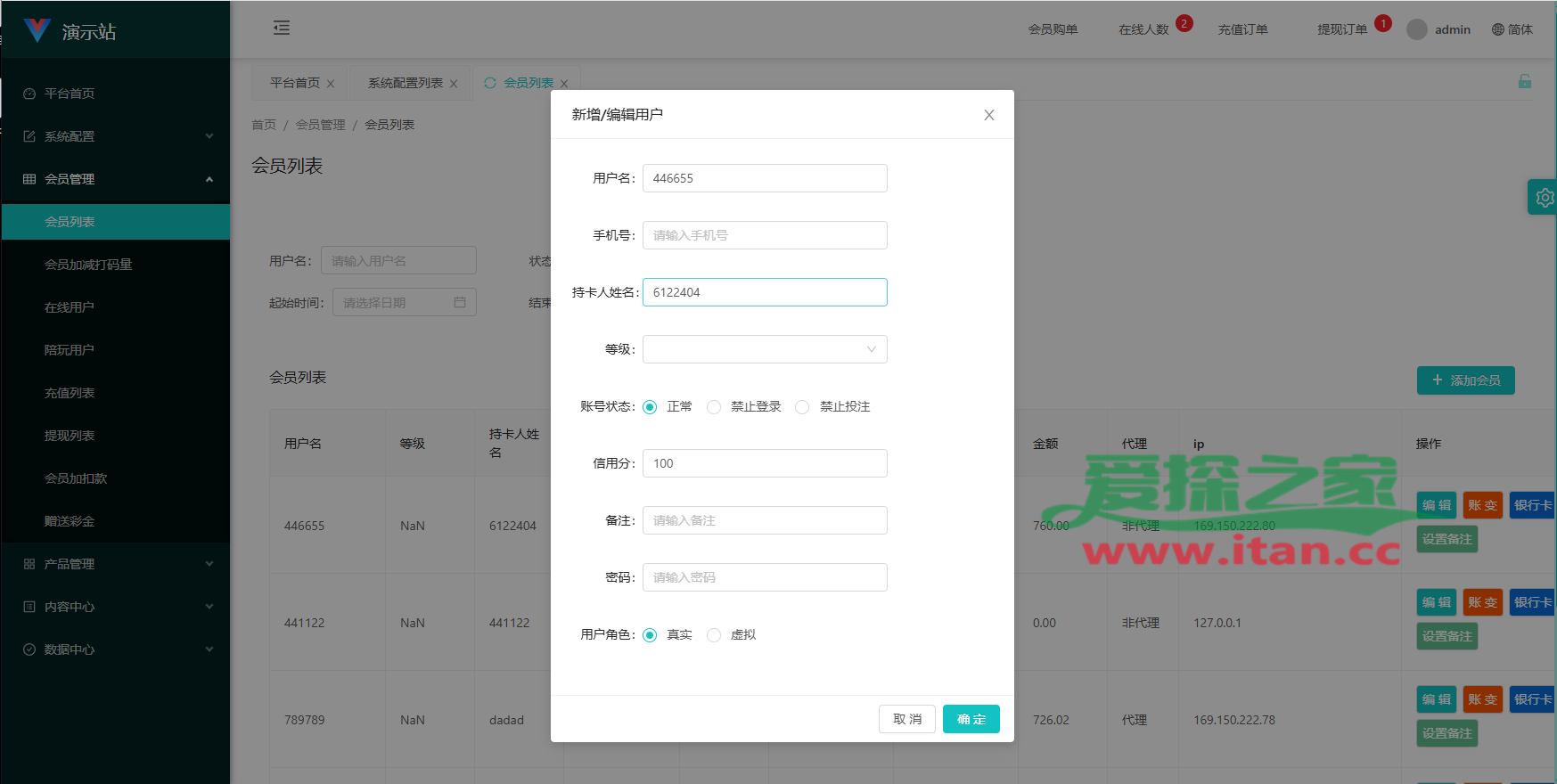Click the 手机号 input field
1557x784 pixels.
tap(765, 235)
